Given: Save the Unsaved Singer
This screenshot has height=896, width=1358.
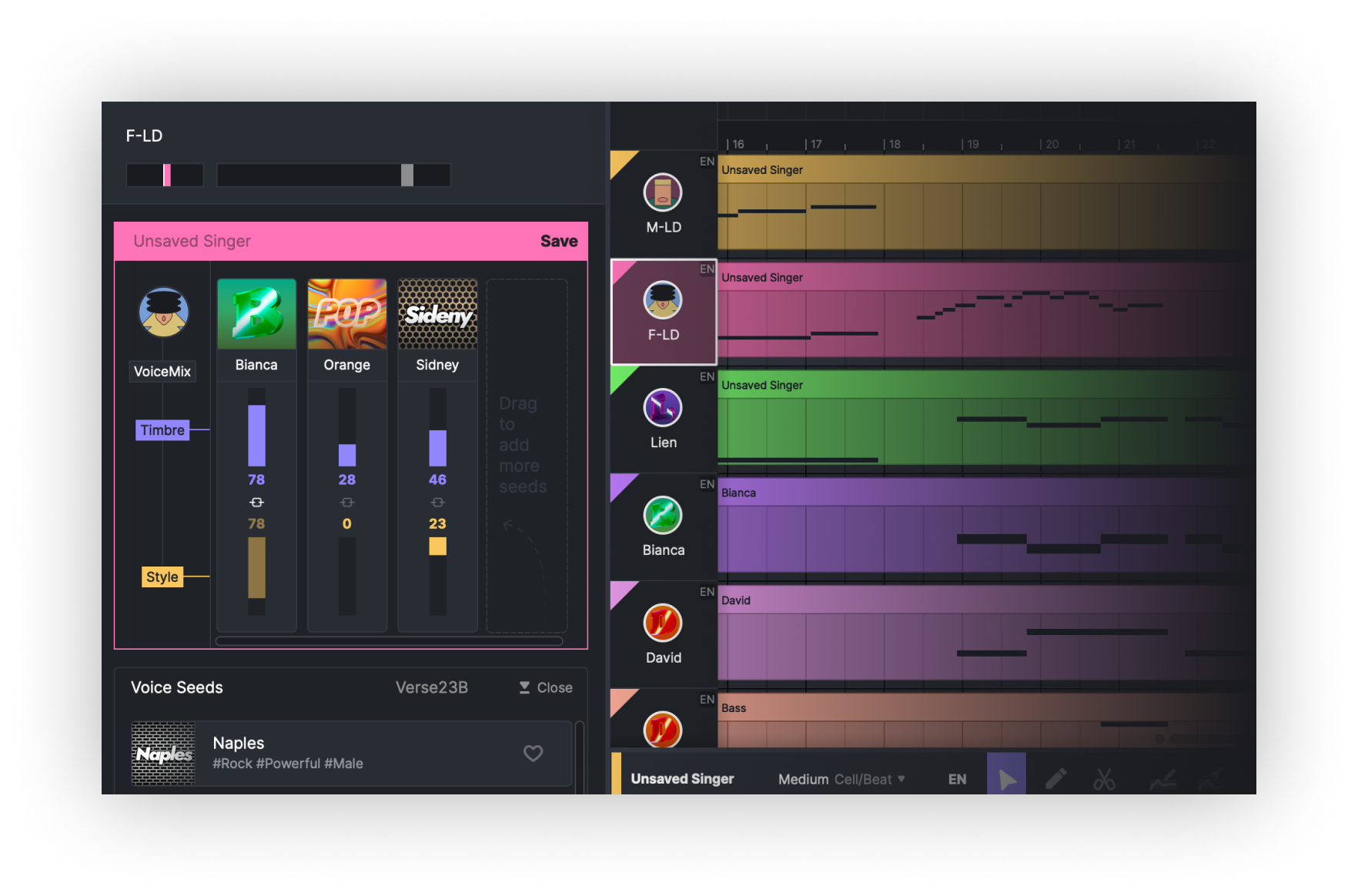Looking at the screenshot, I should (x=559, y=241).
